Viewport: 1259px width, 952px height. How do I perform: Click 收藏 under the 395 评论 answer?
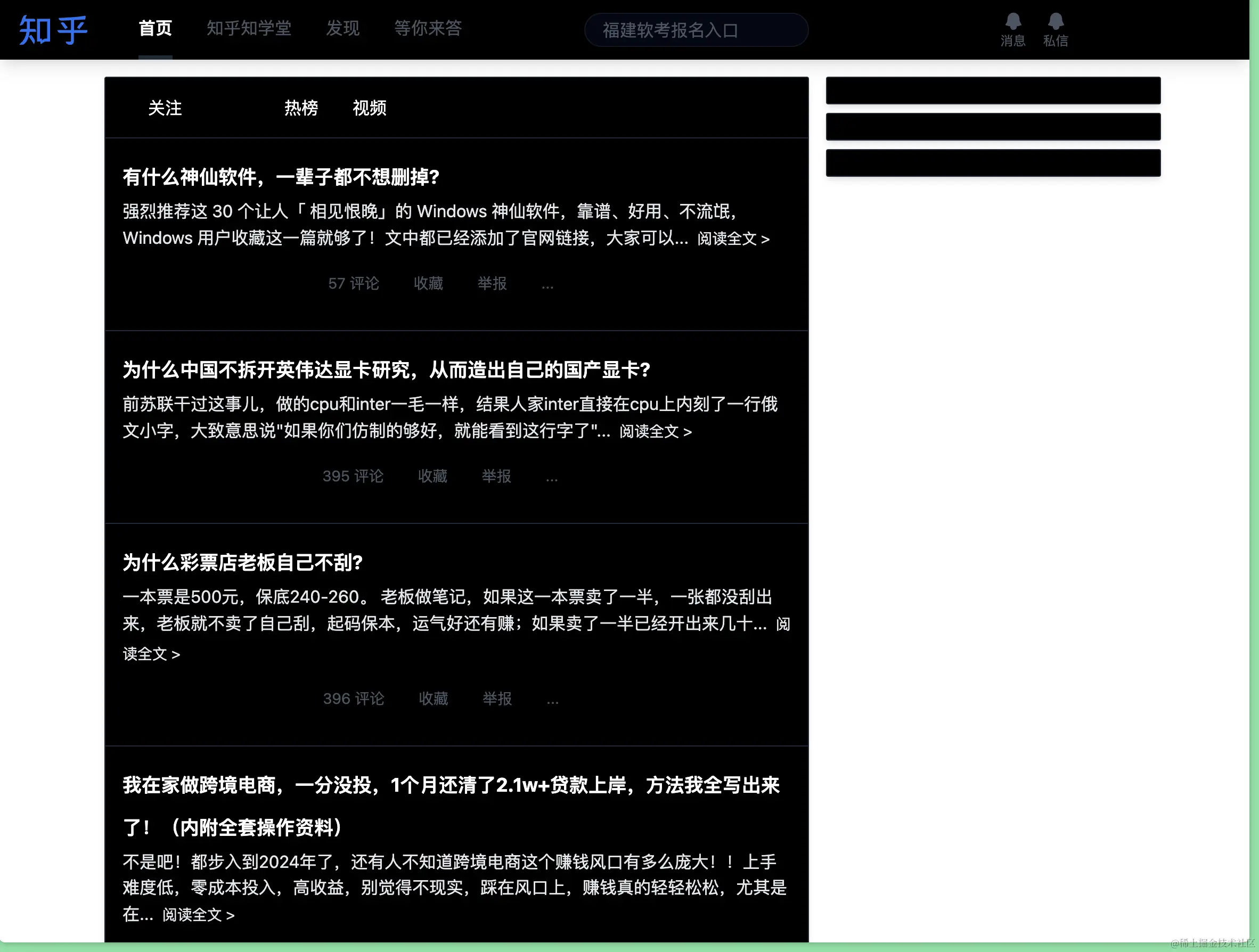point(432,477)
